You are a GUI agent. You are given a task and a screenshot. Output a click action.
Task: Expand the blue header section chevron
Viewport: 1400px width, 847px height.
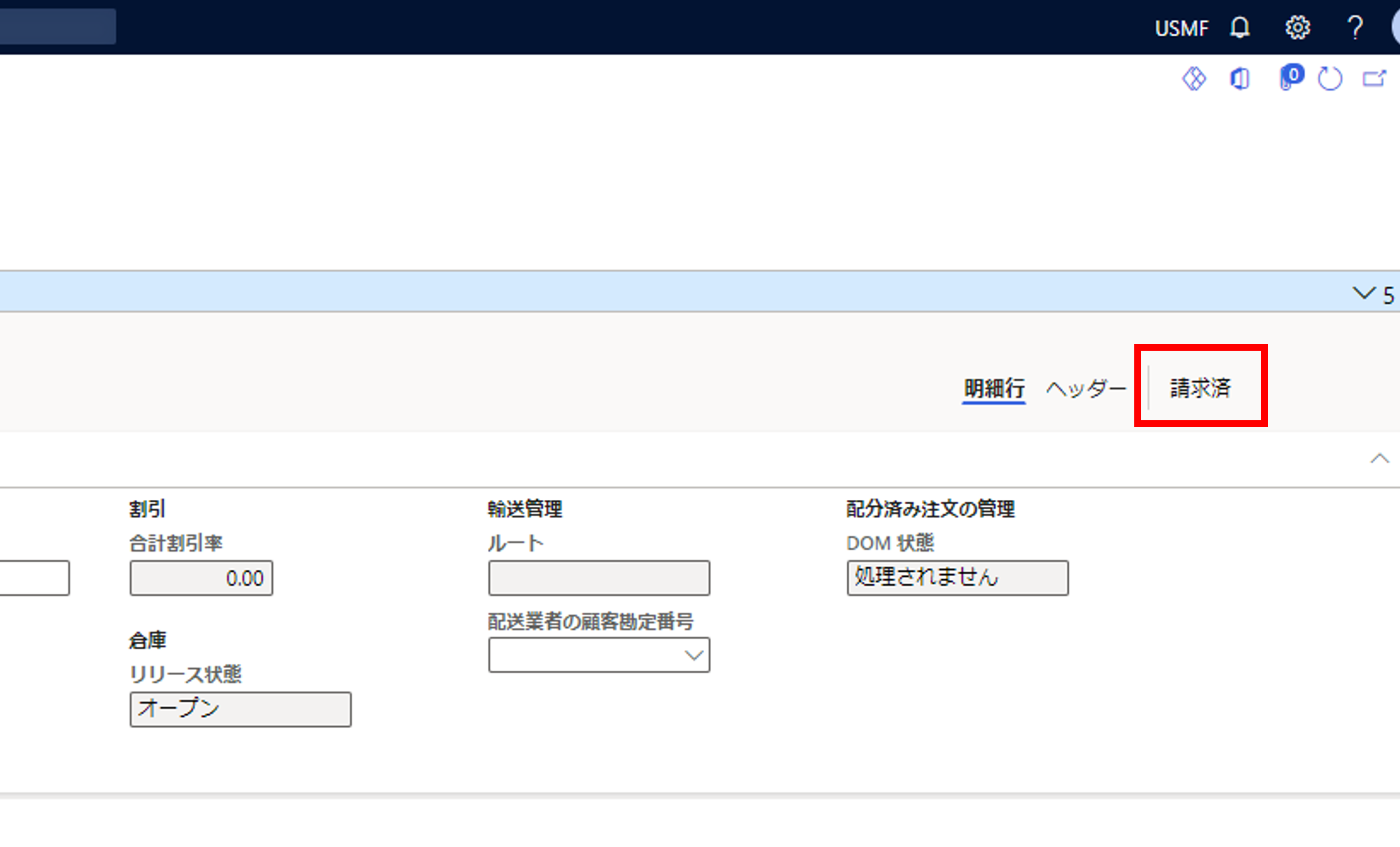[x=1364, y=293]
